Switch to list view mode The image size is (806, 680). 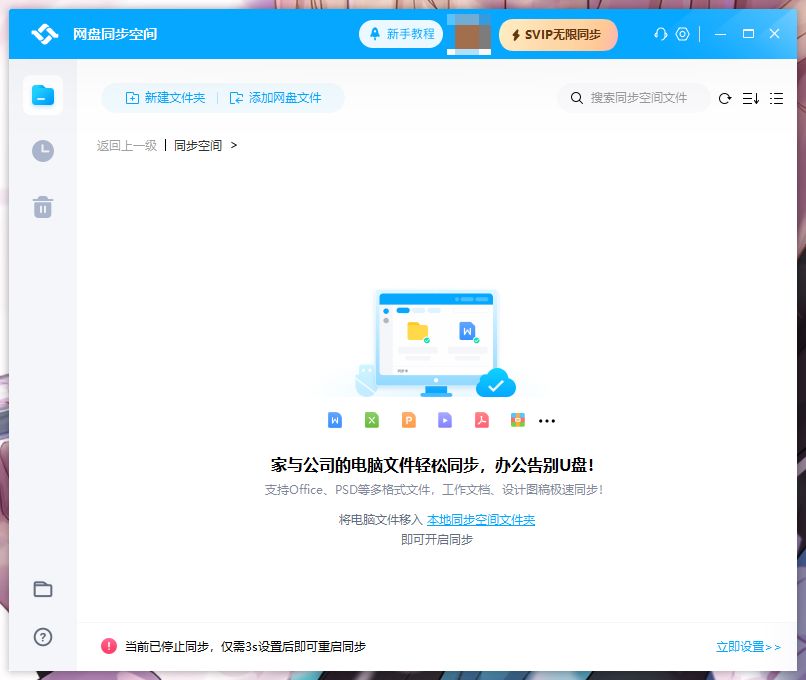pos(776,98)
